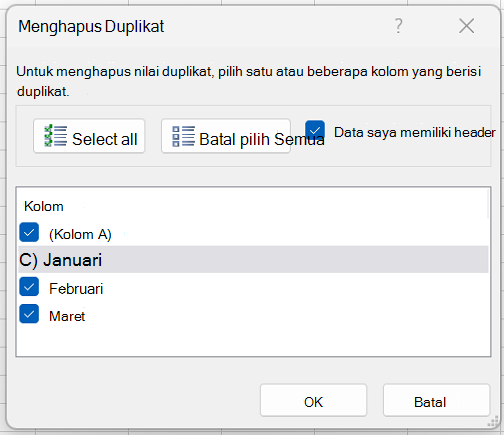Click the Maret label text
The image size is (504, 435).
coord(67,316)
